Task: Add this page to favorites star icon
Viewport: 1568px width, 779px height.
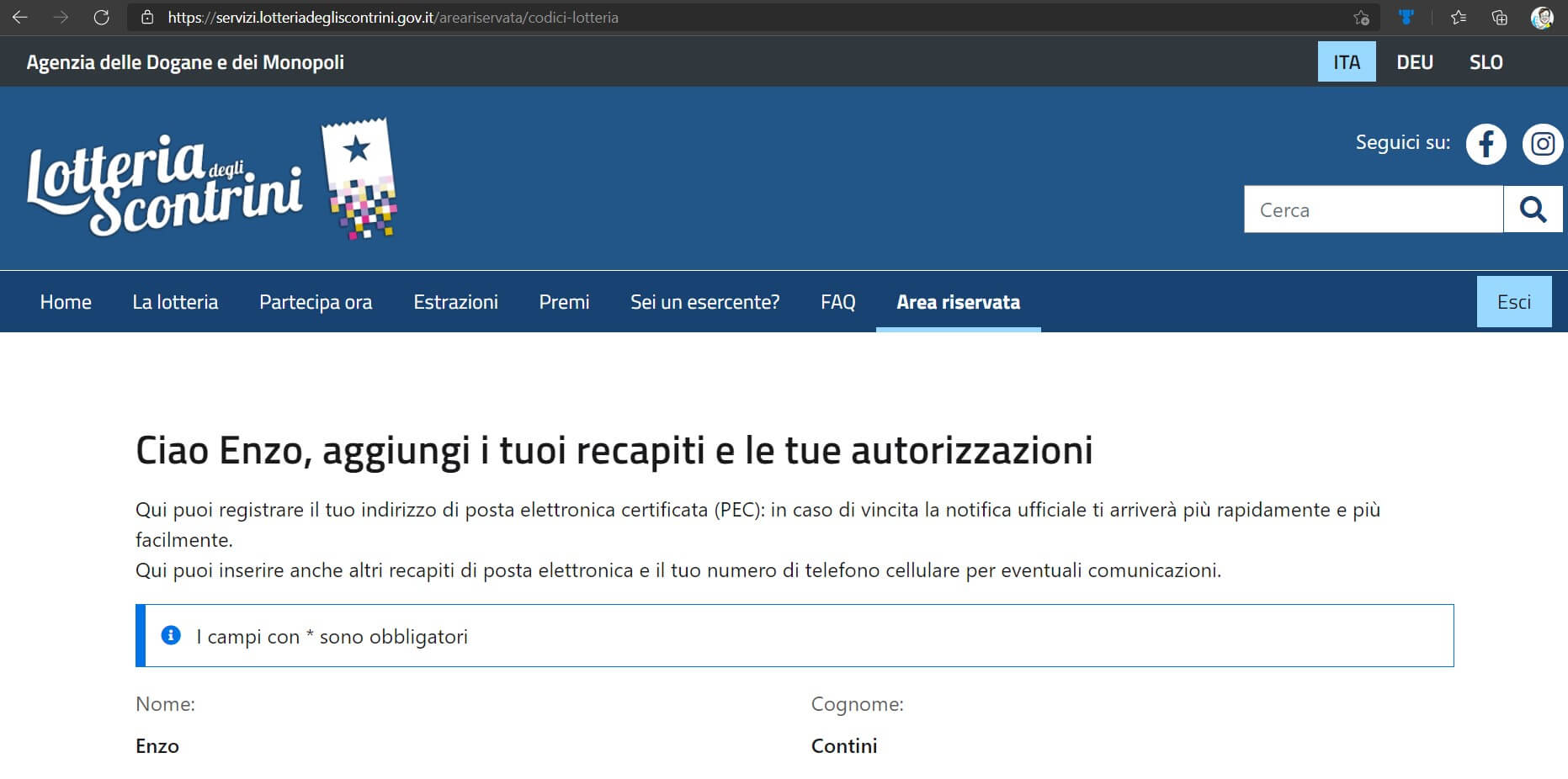Action: click(1361, 18)
